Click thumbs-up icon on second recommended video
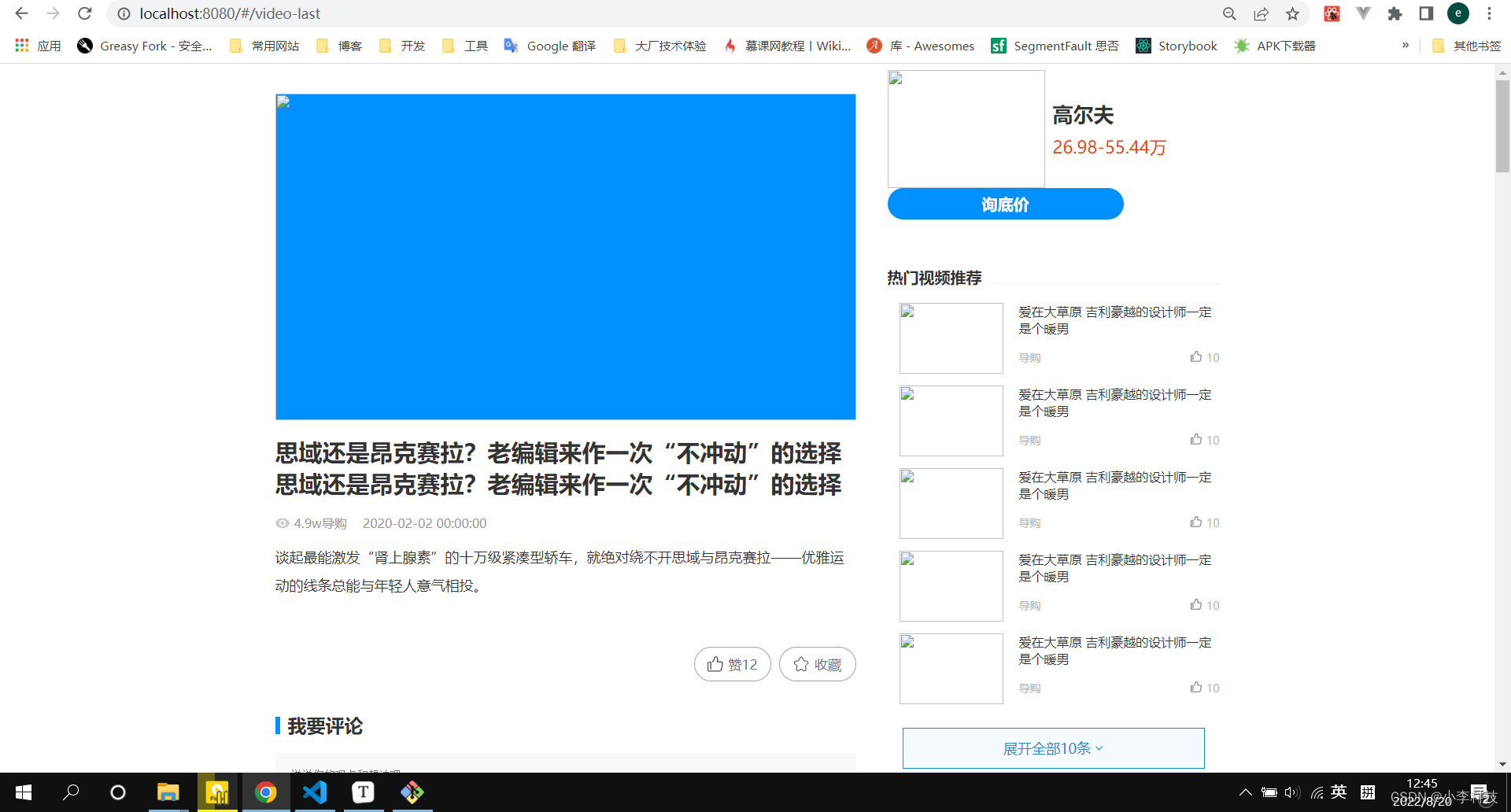Image resolution: width=1511 pixels, height=812 pixels. click(x=1196, y=439)
